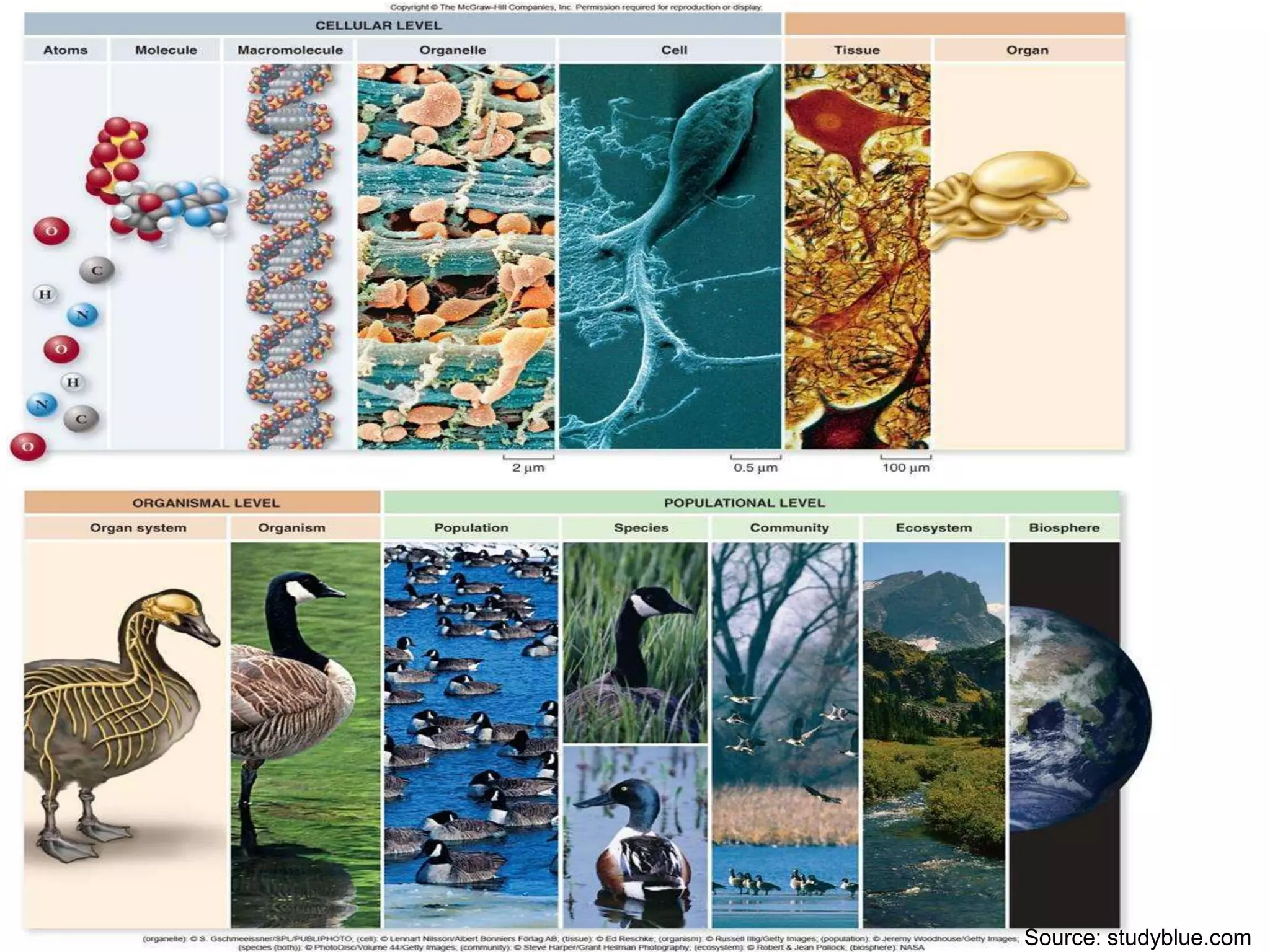The width and height of the screenshot is (1270, 952).
Task: Click the blue Nitrogen atom near top
Action: click(82, 315)
